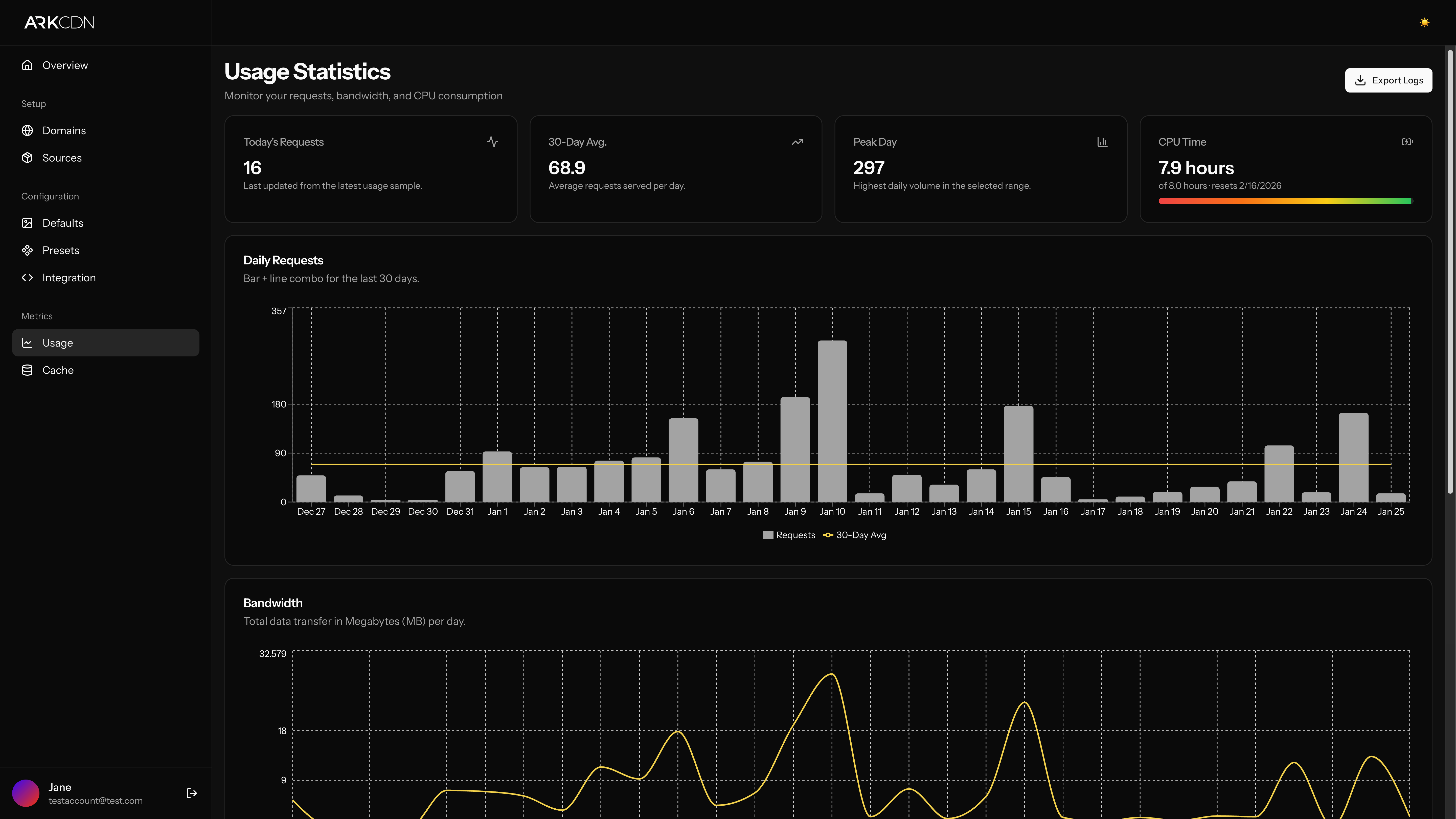Click the Configuration section label
Image resolution: width=1456 pixels, height=819 pixels.
point(50,196)
